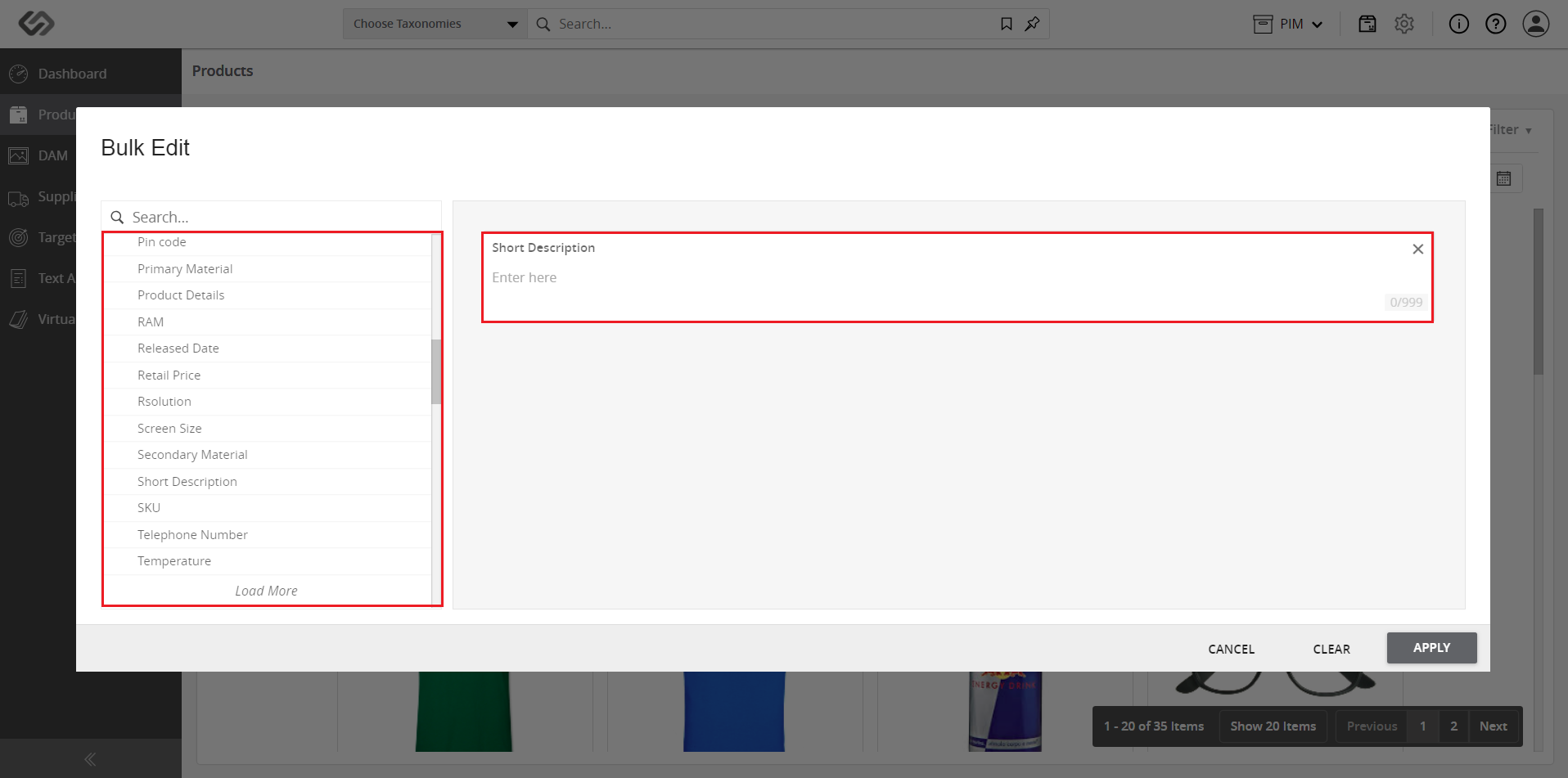Click the blue shirt product thumbnail
Image resolution: width=1568 pixels, height=778 pixels.
coord(734,711)
